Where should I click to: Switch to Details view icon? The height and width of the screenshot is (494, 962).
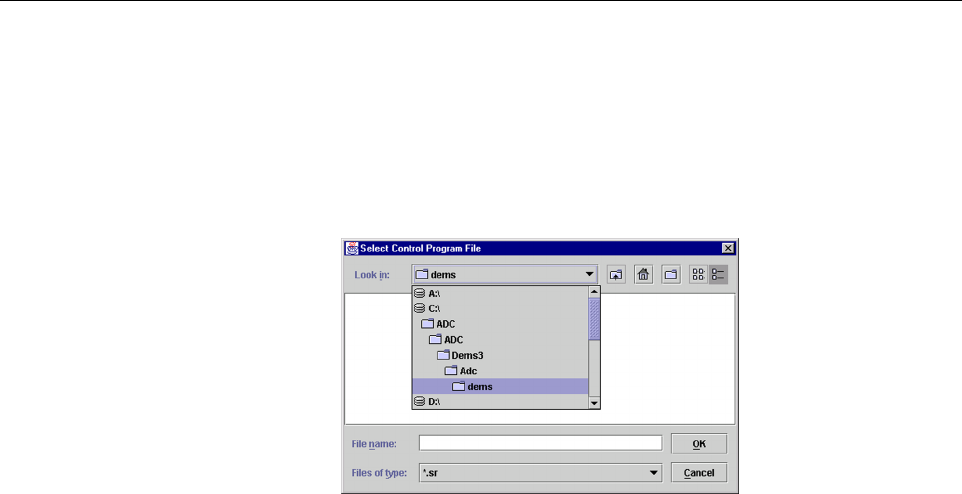click(x=718, y=274)
